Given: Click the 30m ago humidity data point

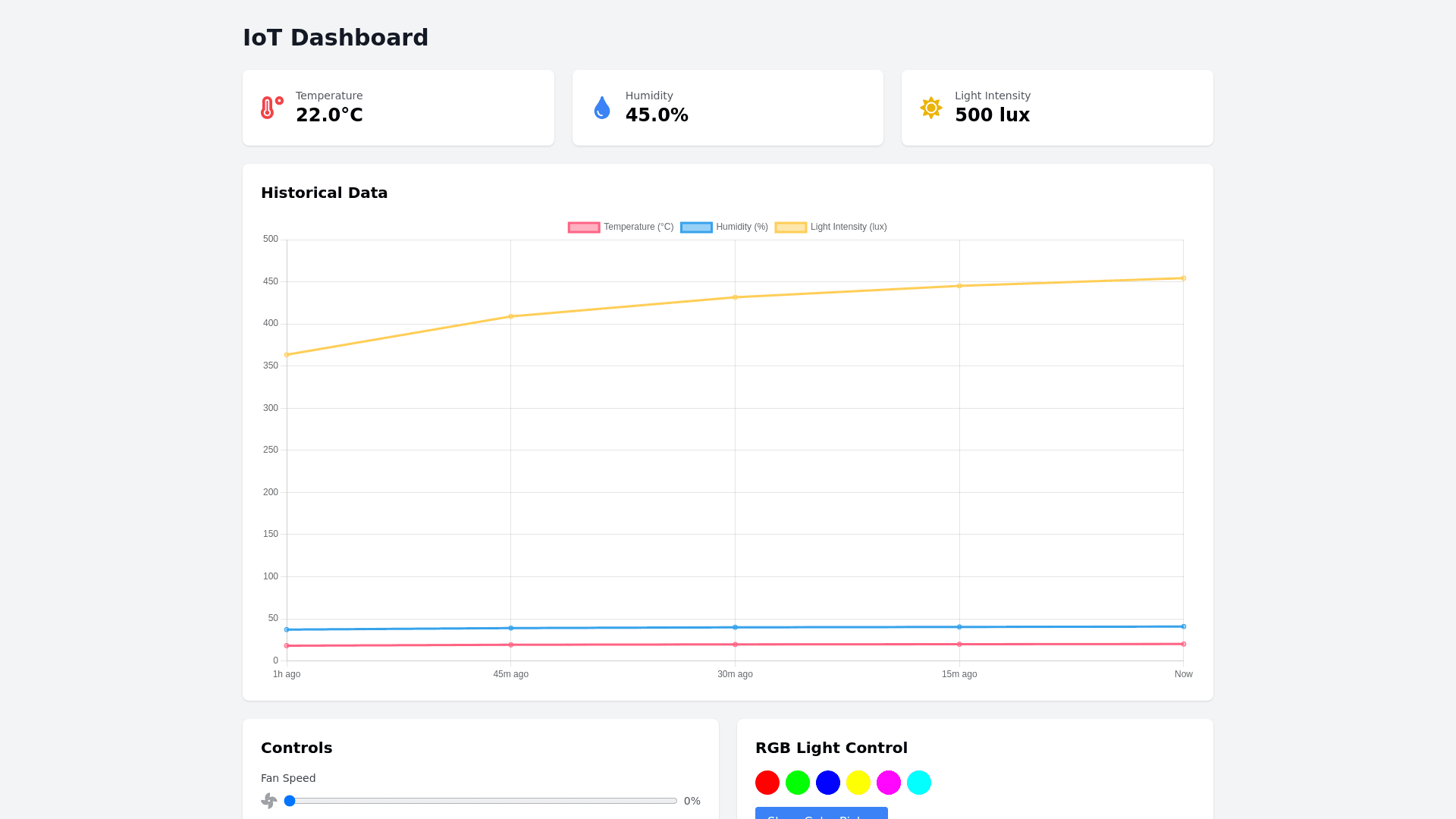Looking at the screenshot, I should pyautogui.click(x=735, y=627).
